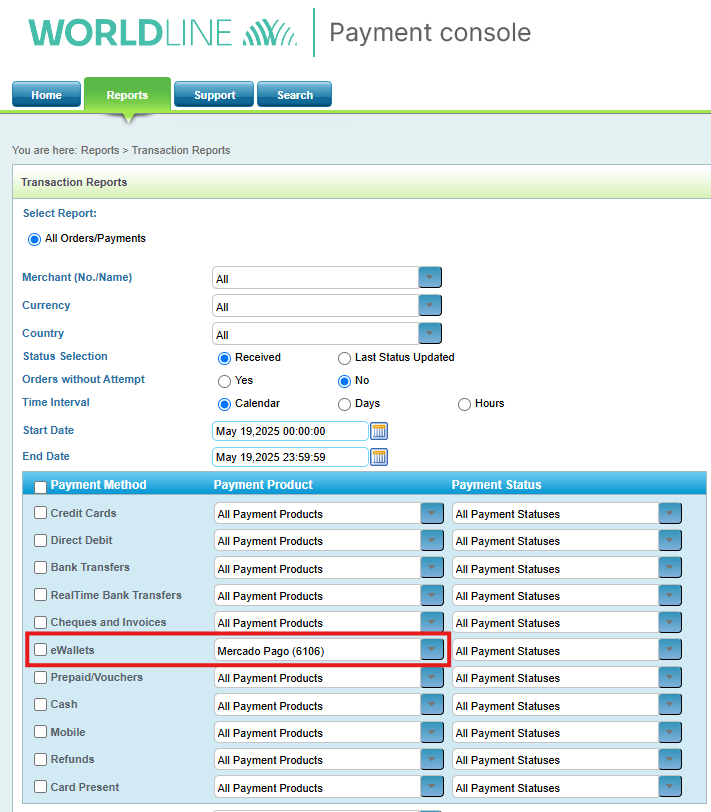The height and width of the screenshot is (812, 711).
Task: Tick the select-all Payment Method header checkbox
Action: 41,487
